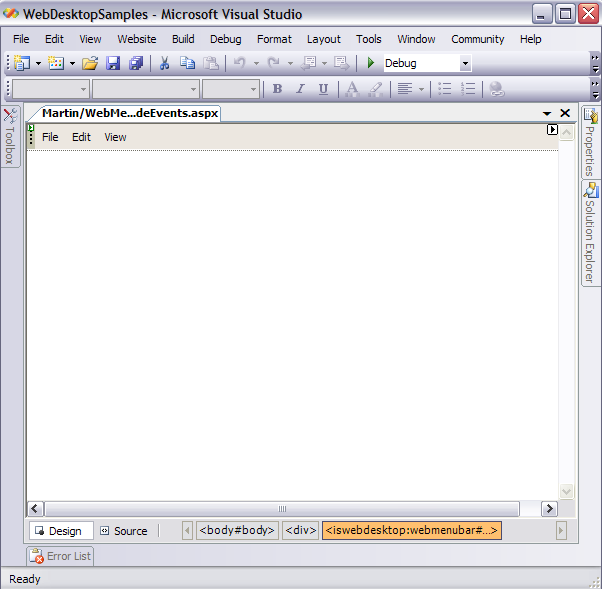This screenshot has width=602, height=589.
Task: Click the horizontal scrollbar in designer
Action: coord(281,509)
